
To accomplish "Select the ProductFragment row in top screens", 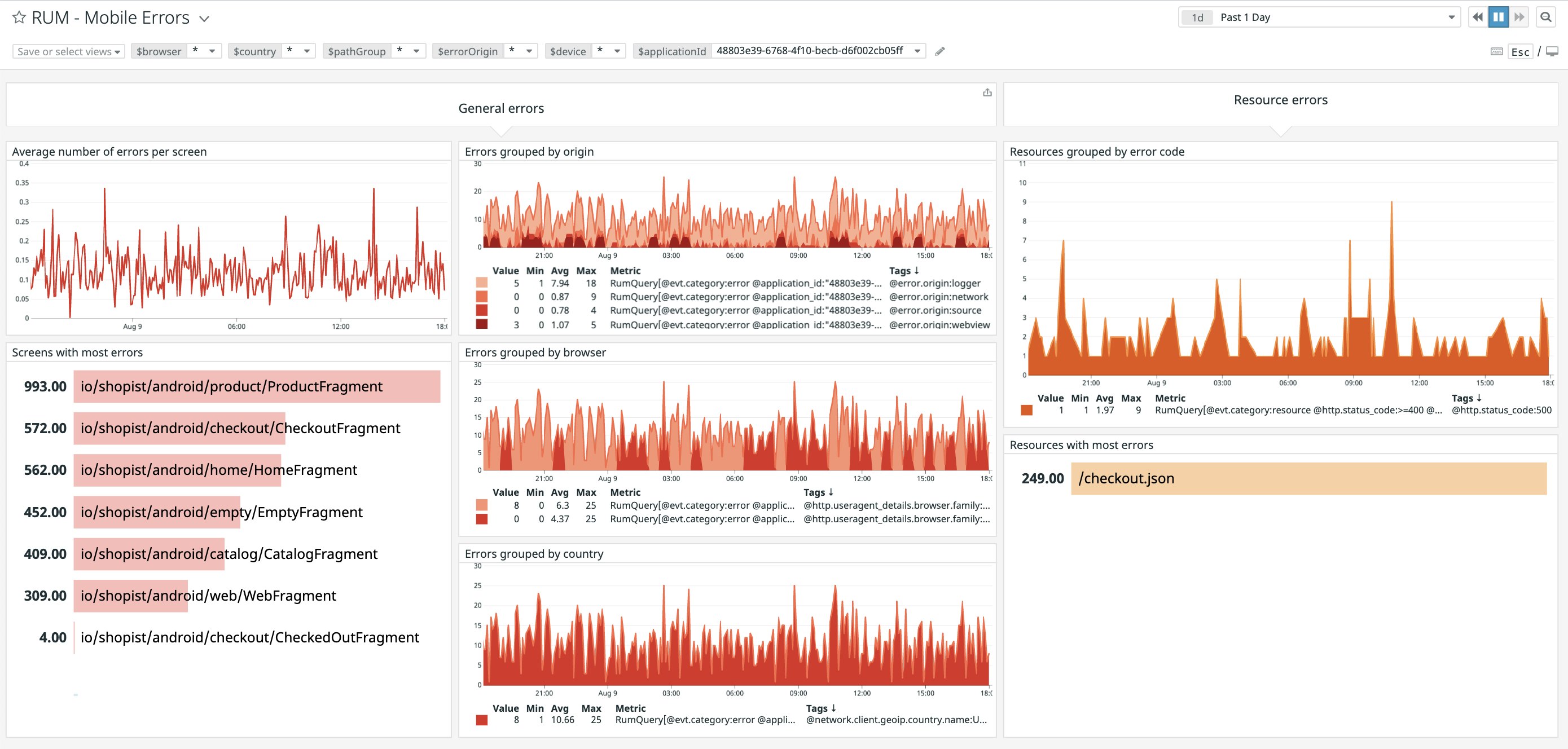I will click(x=256, y=386).
